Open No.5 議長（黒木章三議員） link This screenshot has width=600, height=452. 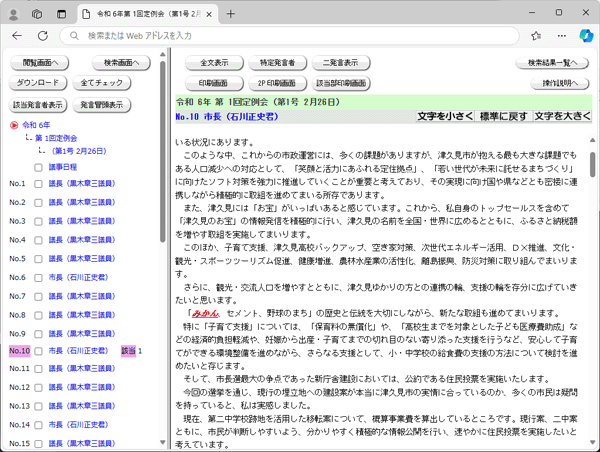click(82, 259)
